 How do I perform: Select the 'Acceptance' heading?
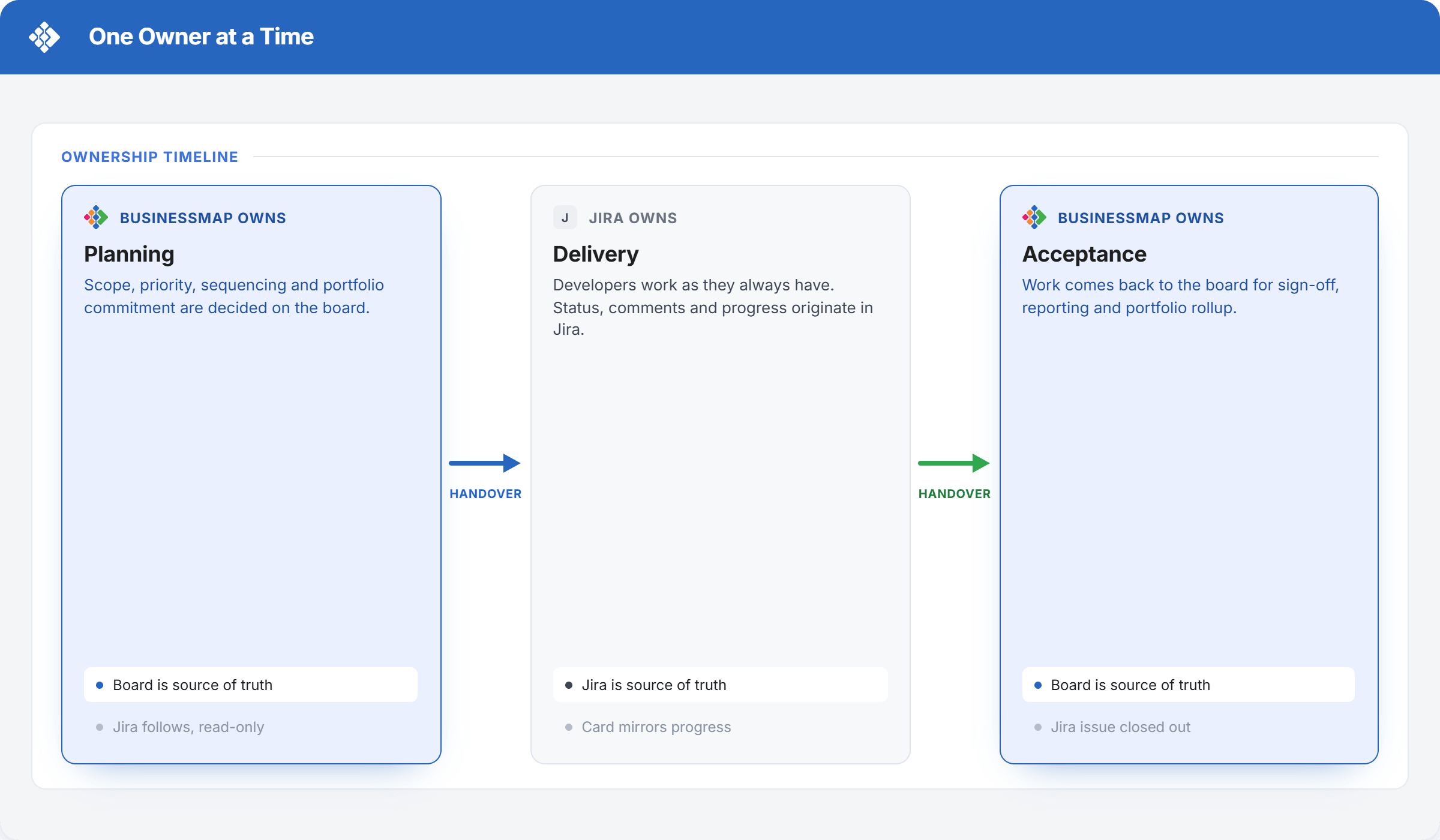click(1084, 254)
